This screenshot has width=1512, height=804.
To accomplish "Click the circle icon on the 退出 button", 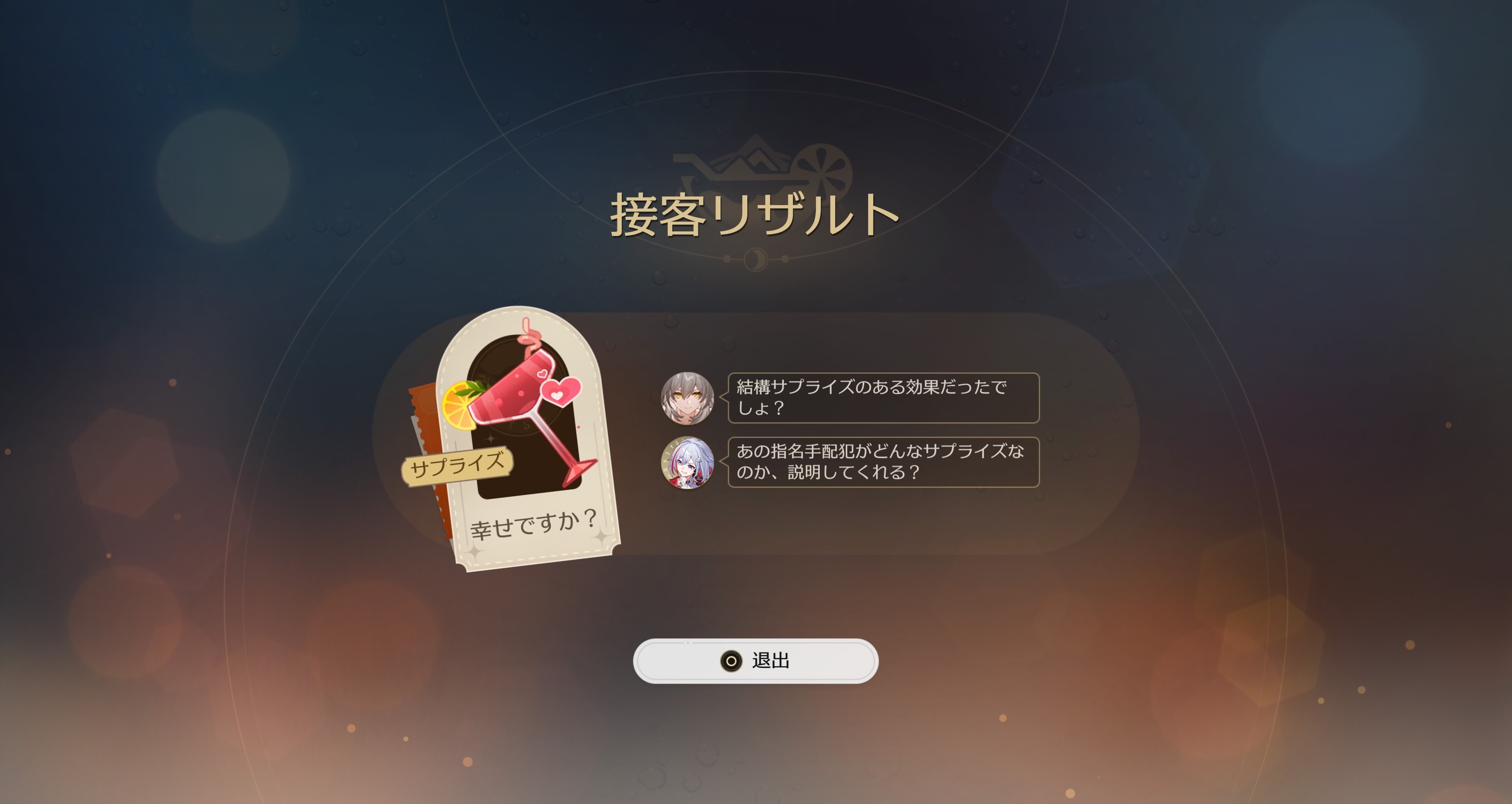I will pyautogui.click(x=731, y=661).
